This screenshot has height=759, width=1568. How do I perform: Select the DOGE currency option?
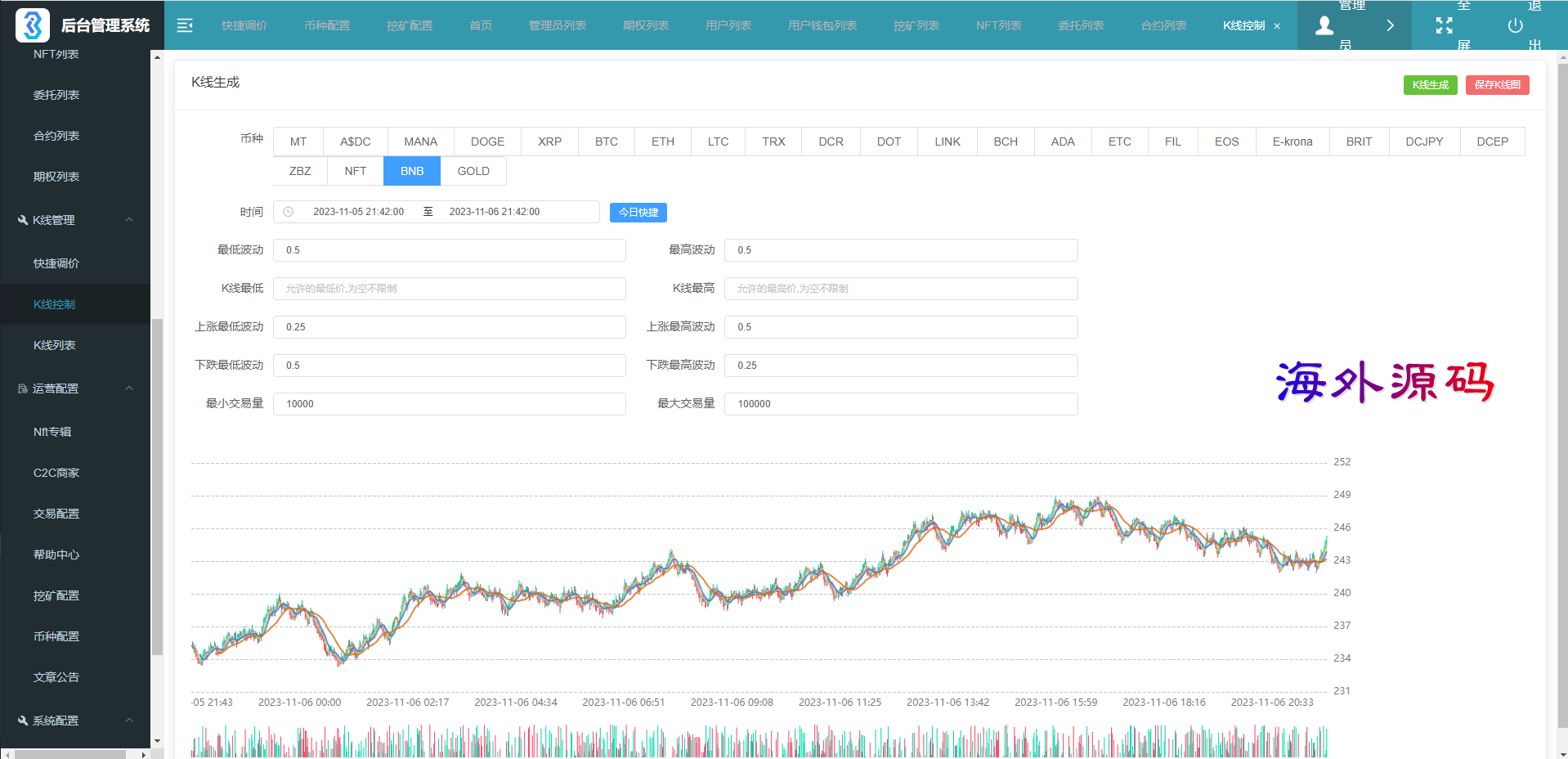[487, 141]
